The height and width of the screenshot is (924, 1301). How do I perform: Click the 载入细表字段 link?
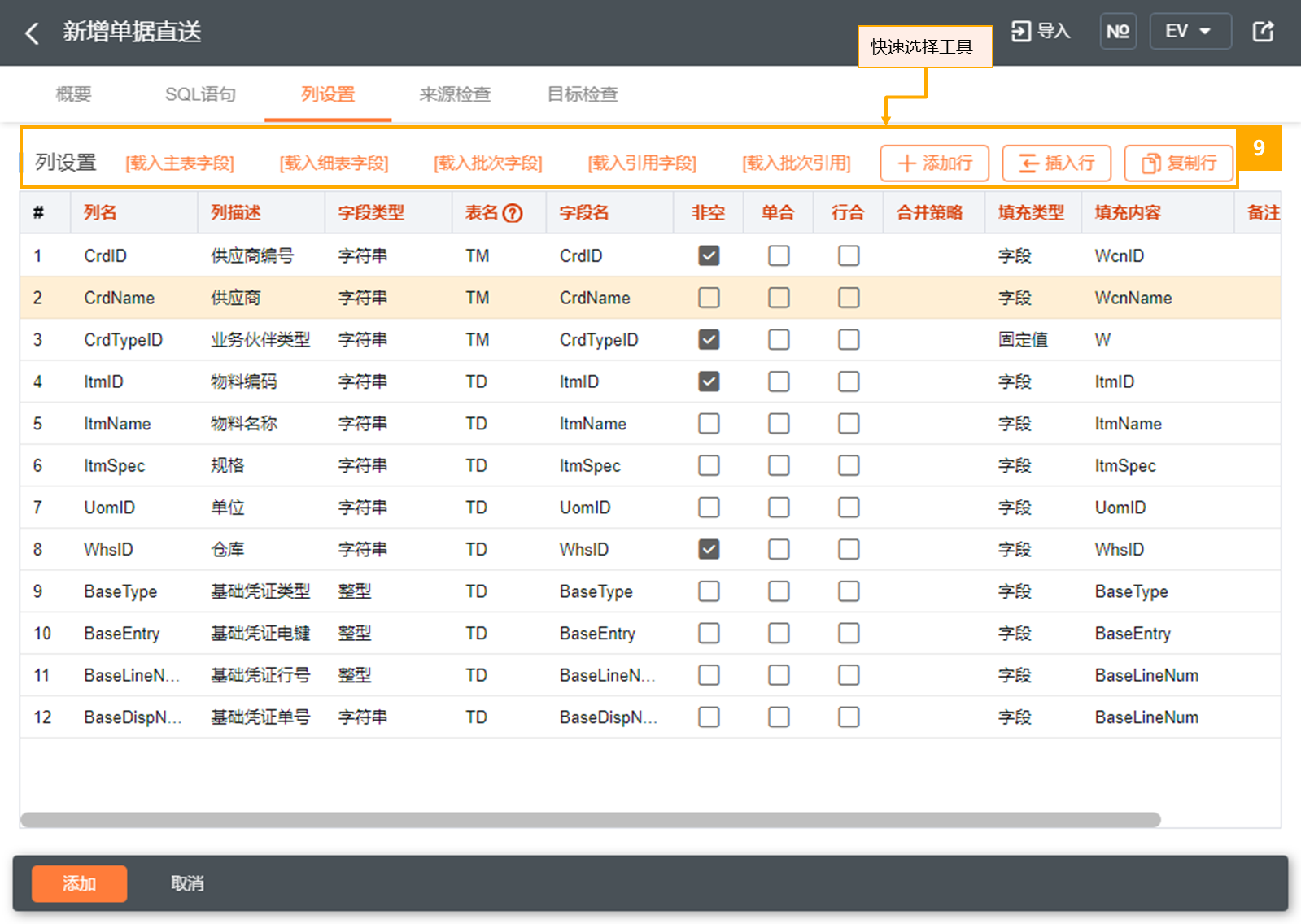pos(334,163)
